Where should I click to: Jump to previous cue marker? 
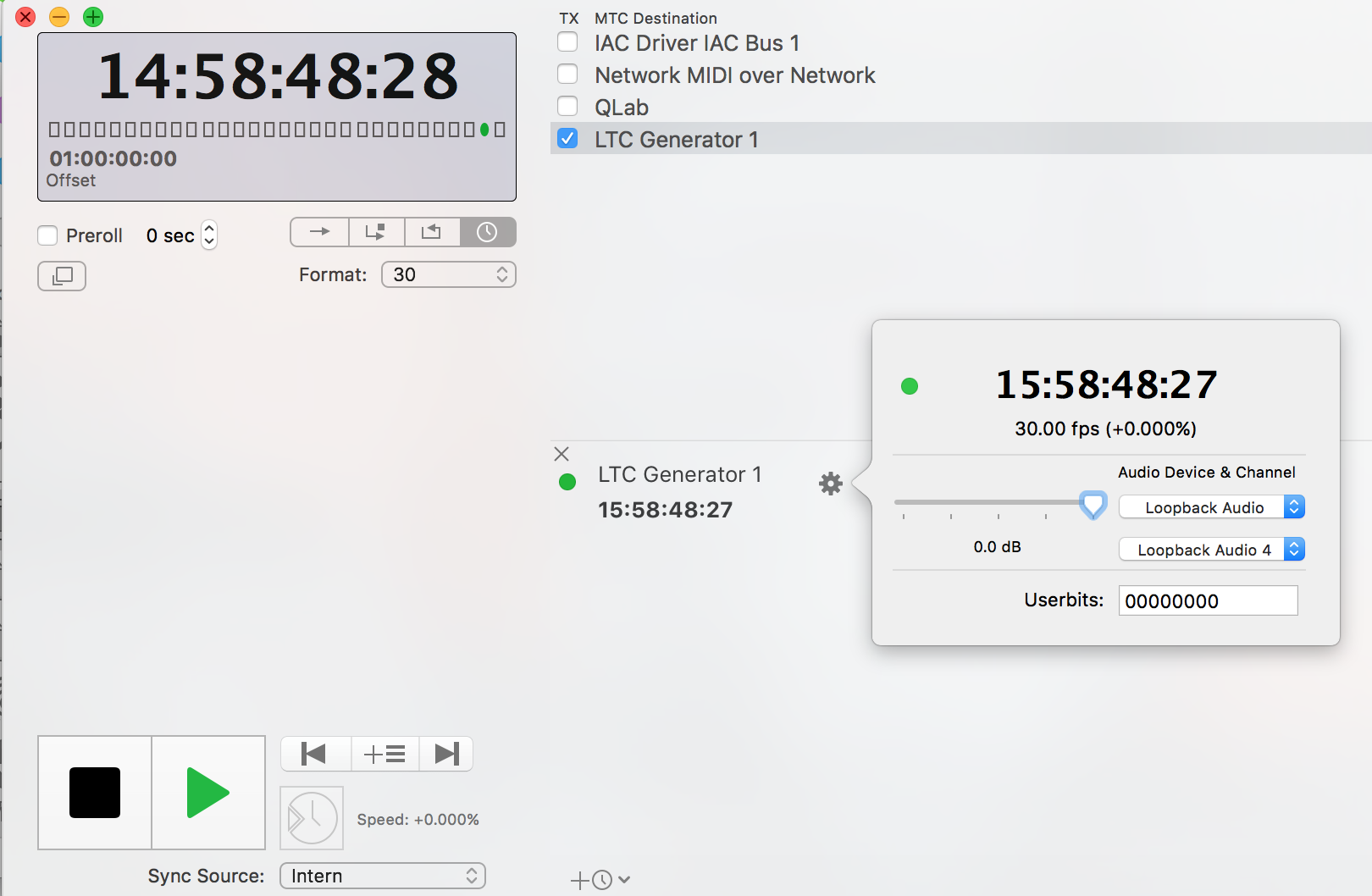tap(315, 754)
